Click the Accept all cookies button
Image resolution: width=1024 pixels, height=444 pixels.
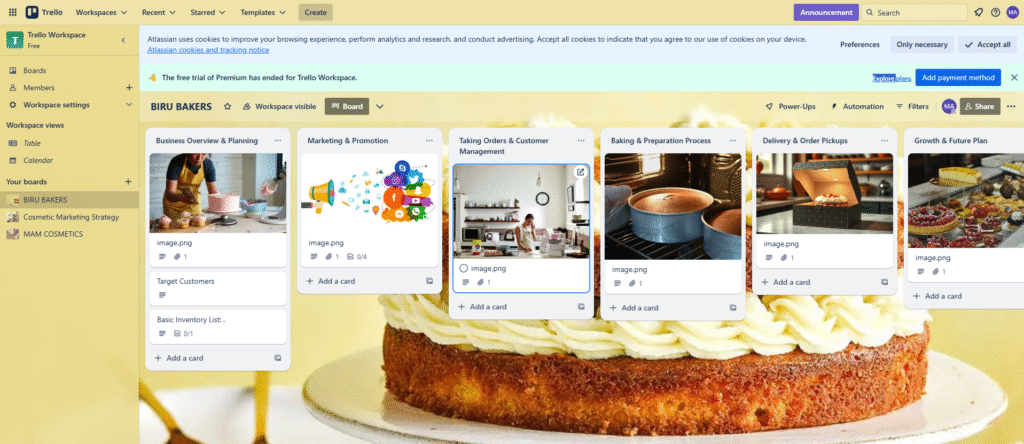click(987, 44)
